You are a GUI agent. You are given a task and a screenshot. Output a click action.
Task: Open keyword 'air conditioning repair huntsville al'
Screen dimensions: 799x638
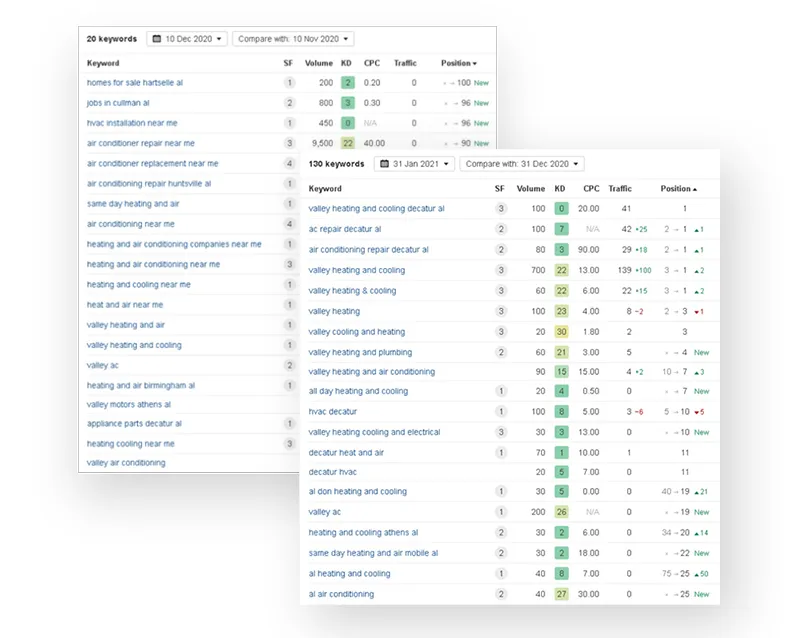pyautogui.click(x=149, y=183)
